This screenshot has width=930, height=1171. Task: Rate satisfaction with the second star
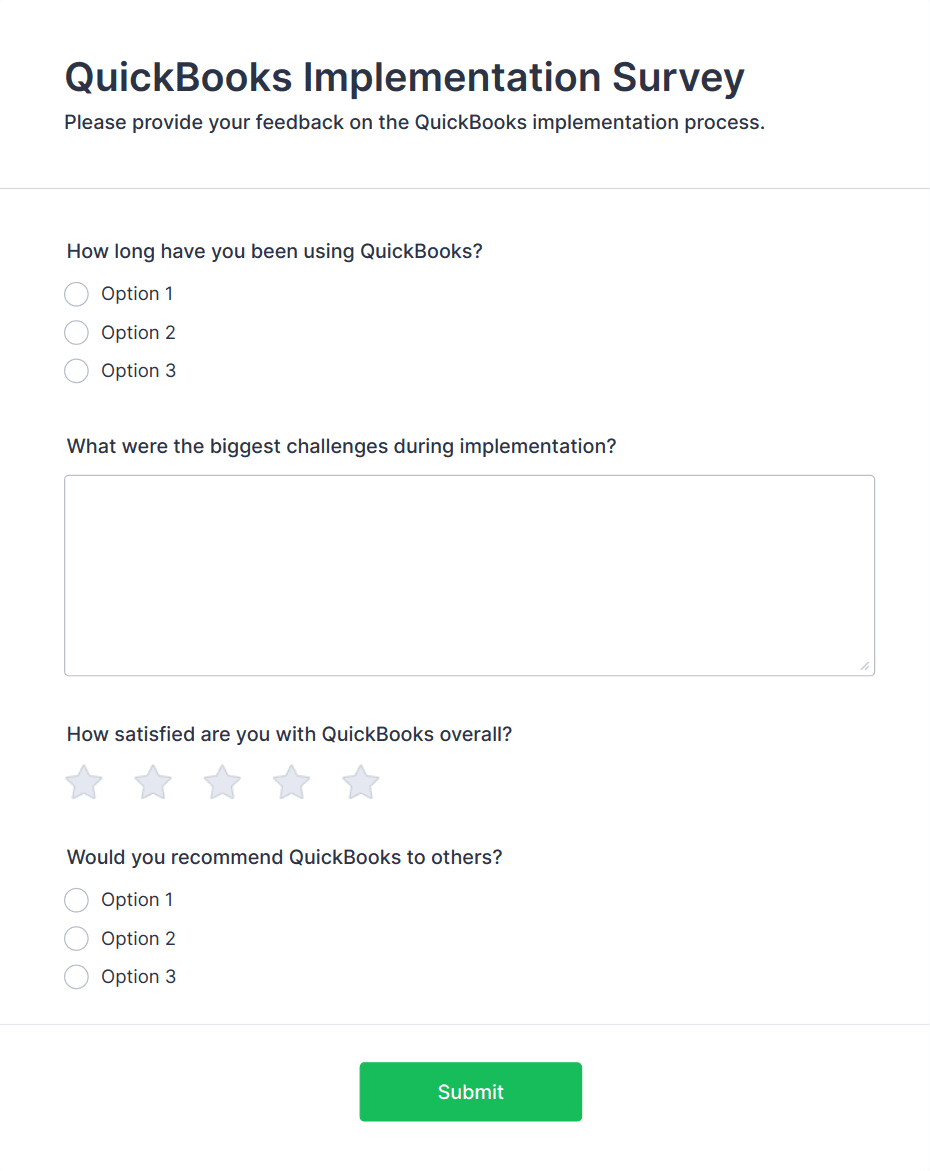coord(153,782)
